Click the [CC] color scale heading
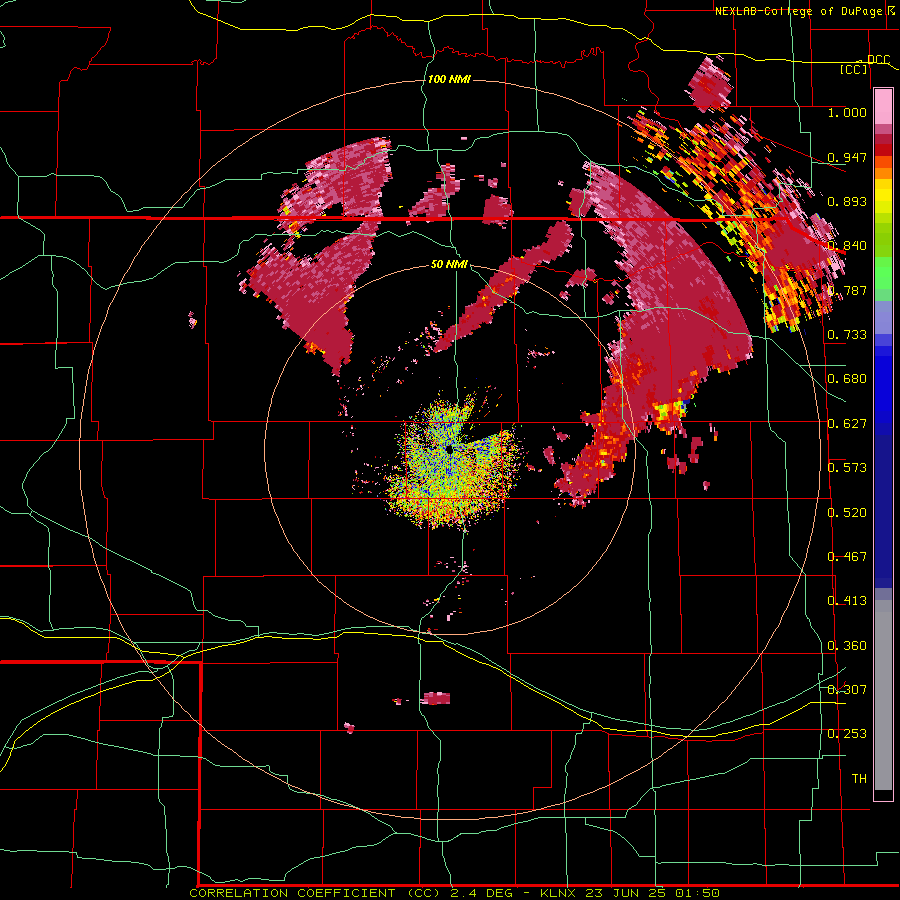900x900 pixels. 854,69
